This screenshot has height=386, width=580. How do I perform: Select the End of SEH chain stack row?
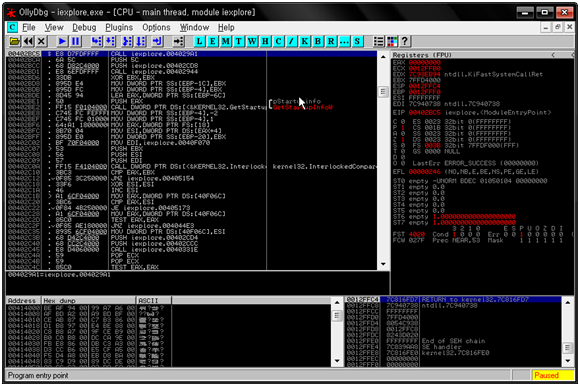pyautogui.click(x=453, y=341)
